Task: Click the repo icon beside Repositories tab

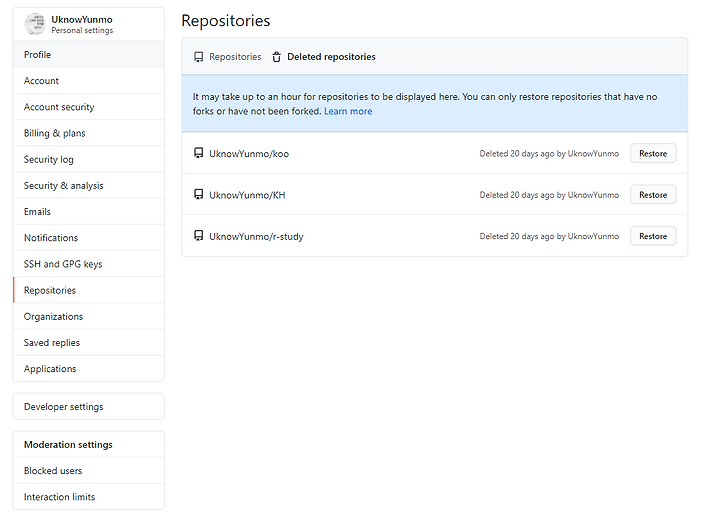Action: point(198,57)
